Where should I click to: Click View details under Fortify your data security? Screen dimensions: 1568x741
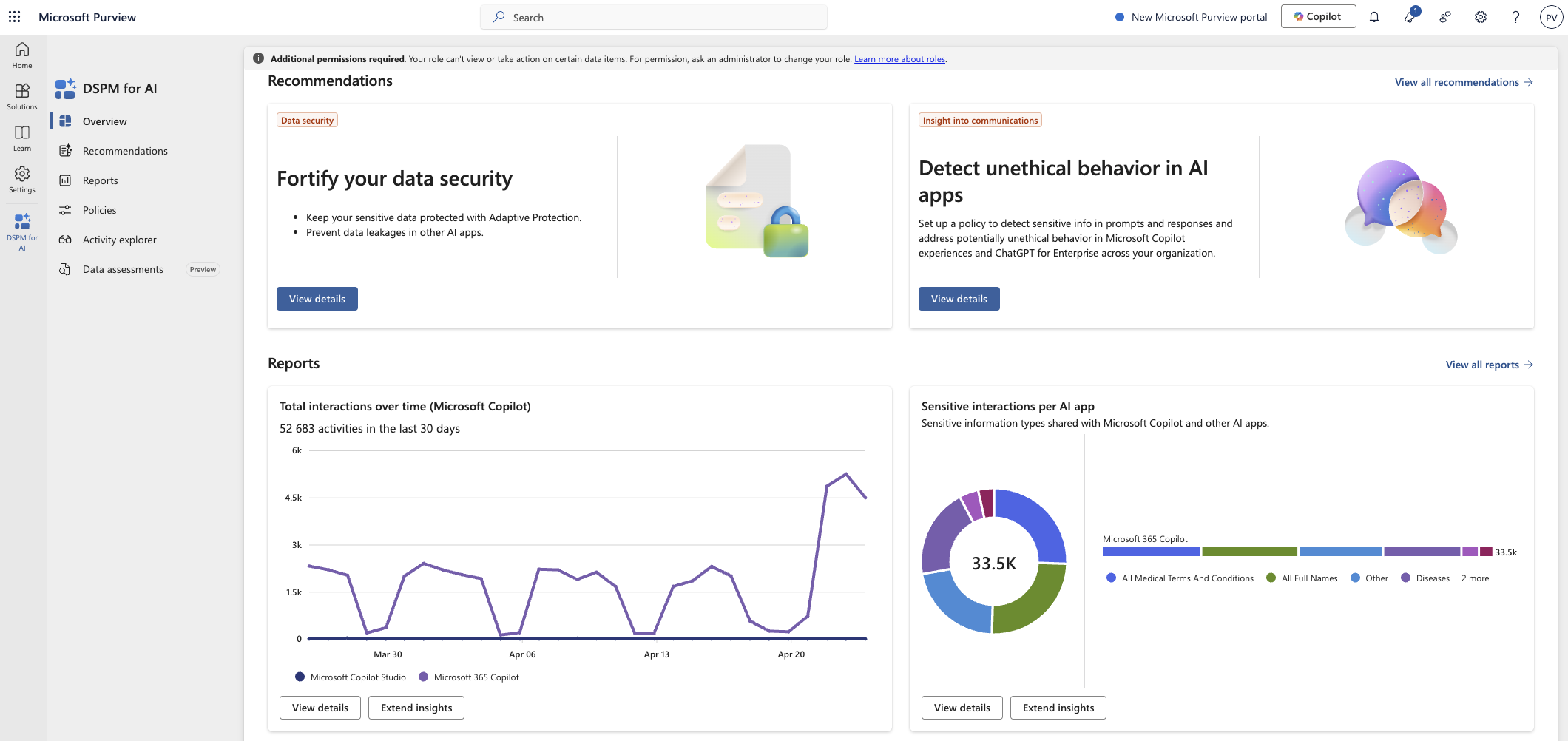[317, 299]
